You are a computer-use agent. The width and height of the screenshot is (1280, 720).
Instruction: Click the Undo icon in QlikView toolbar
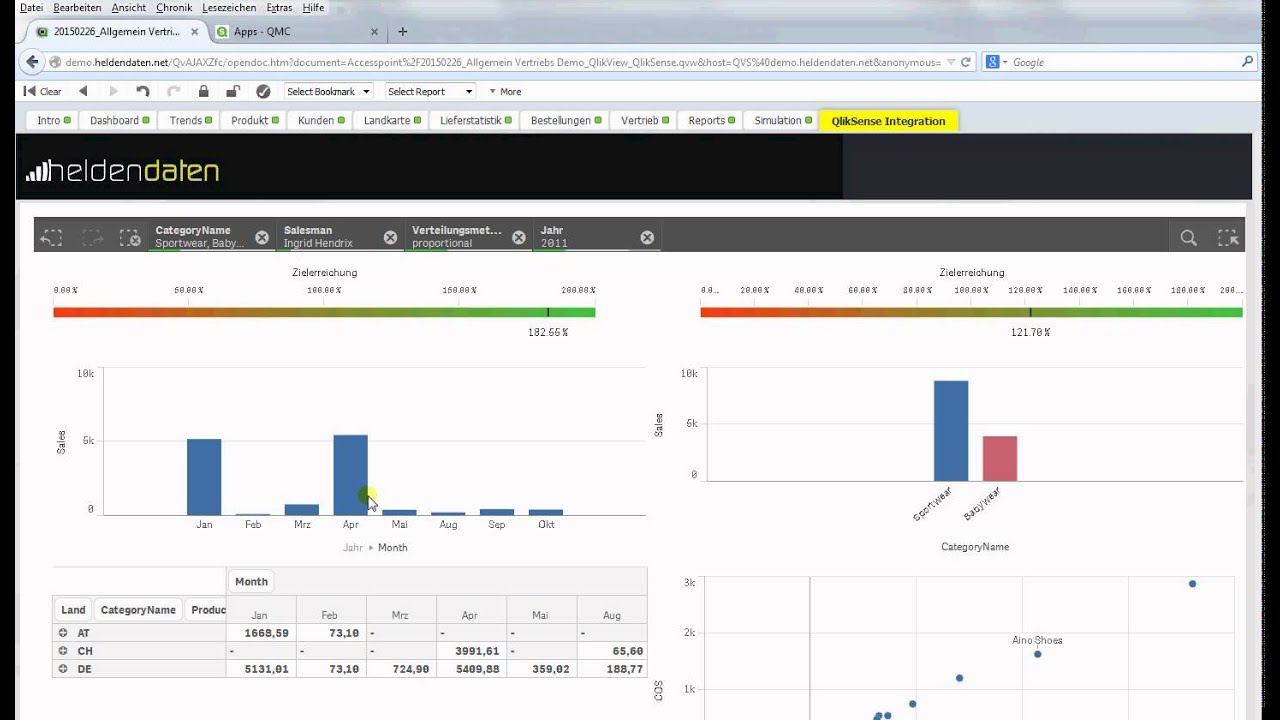[143, 91]
